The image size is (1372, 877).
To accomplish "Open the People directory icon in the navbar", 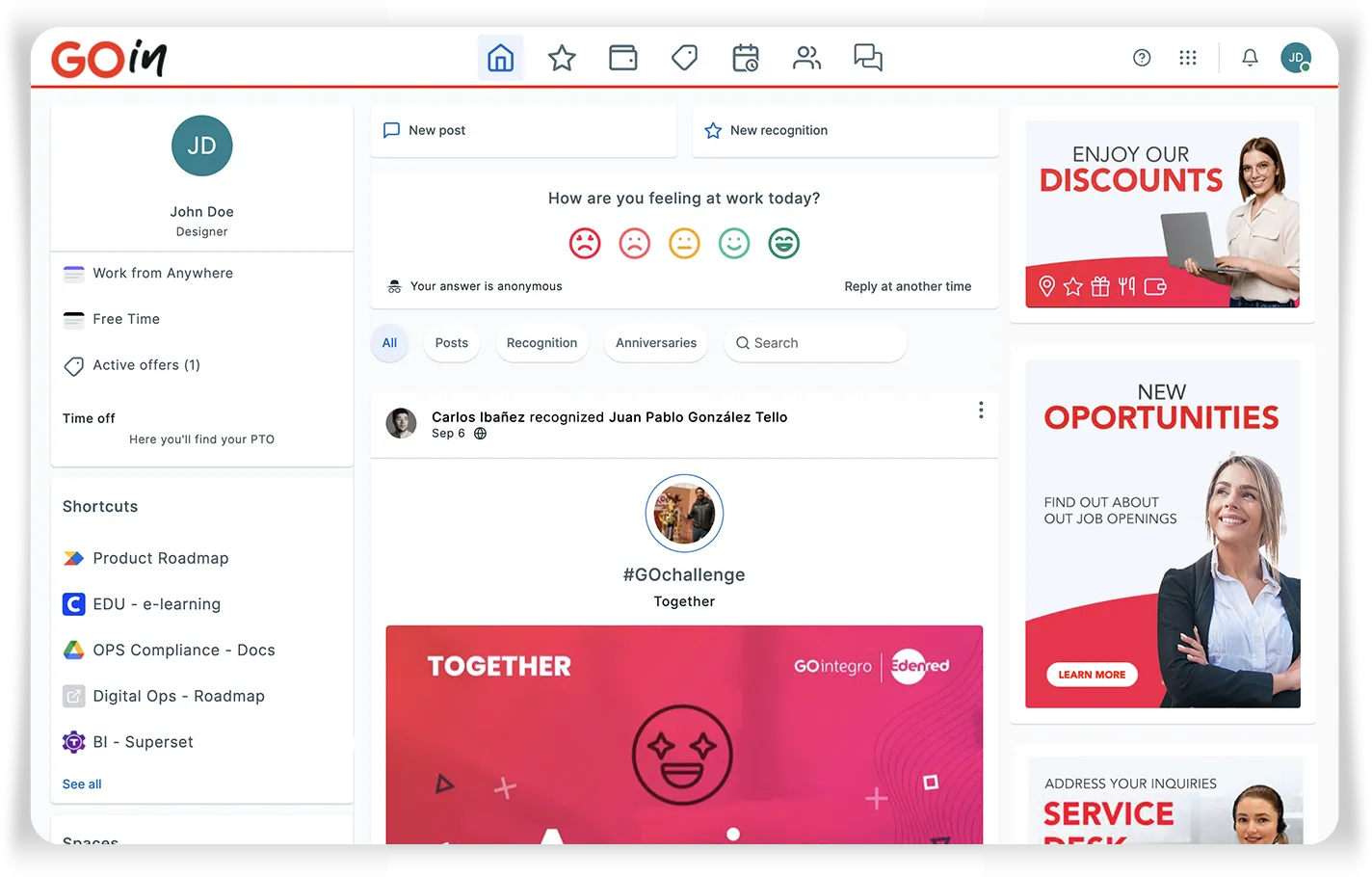I will (x=806, y=58).
